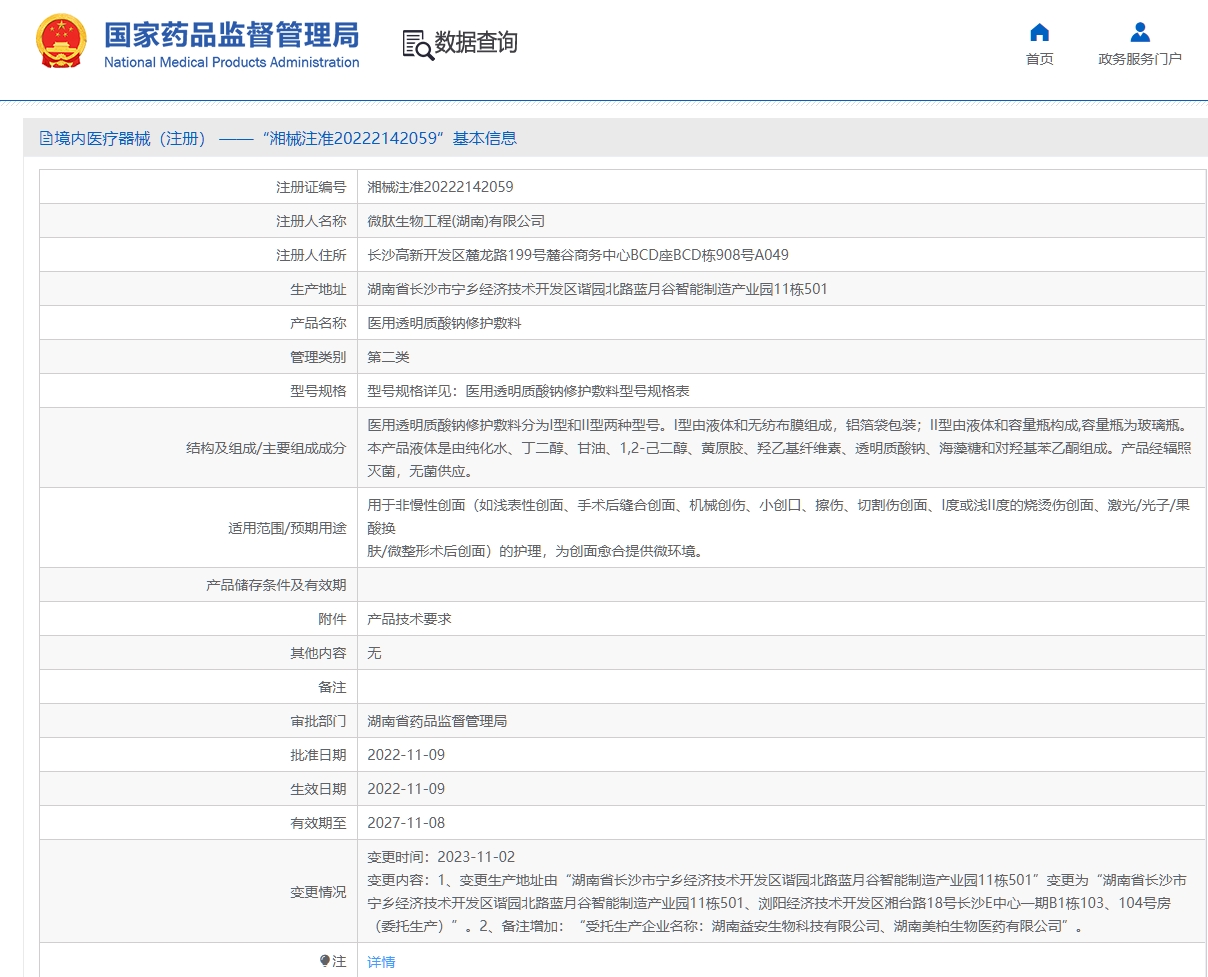Screen dimensions: 1208x977
Task: Click the 数据查询 magnifier document icon
Action: pos(417,44)
